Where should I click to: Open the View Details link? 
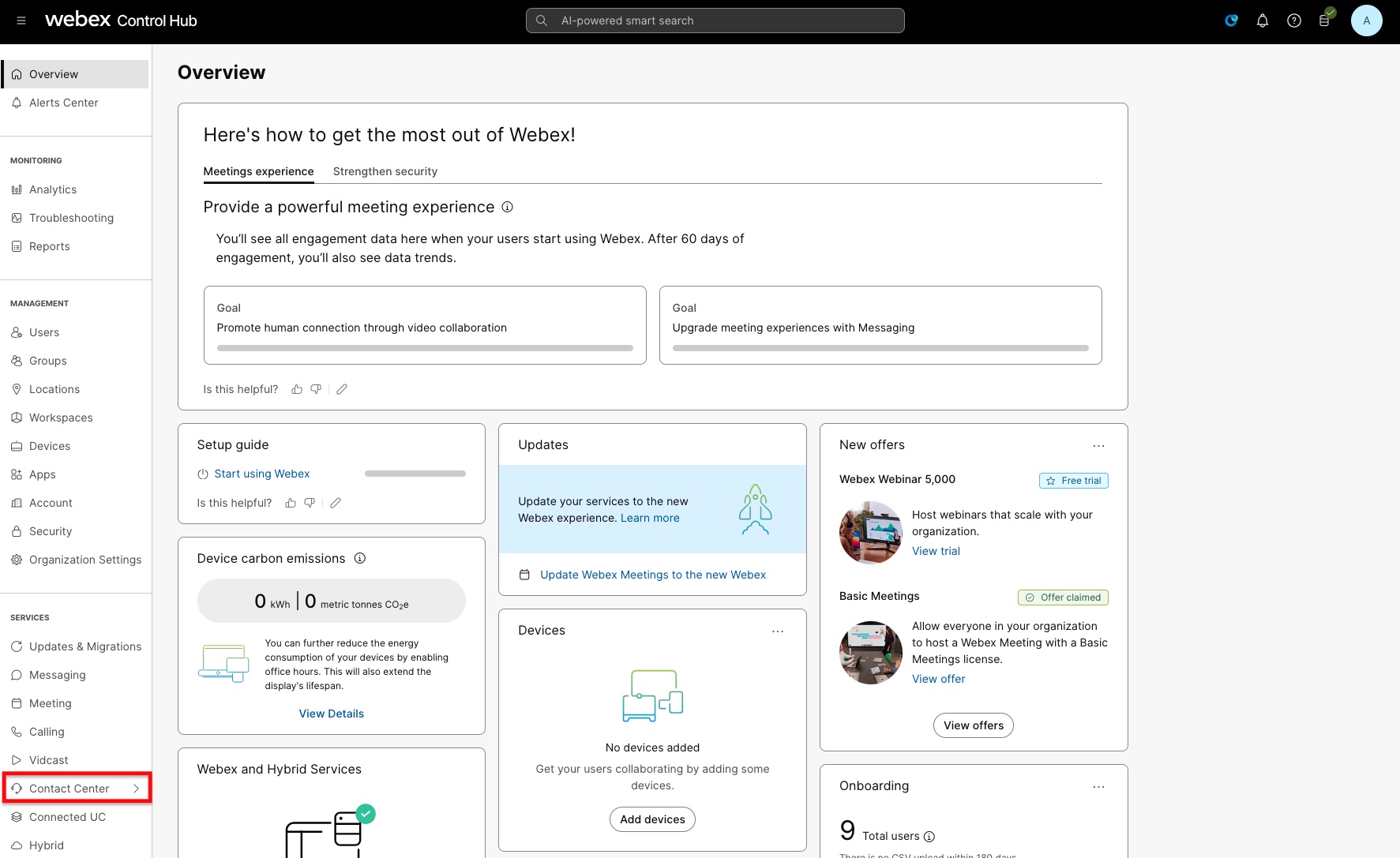(x=331, y=714)
